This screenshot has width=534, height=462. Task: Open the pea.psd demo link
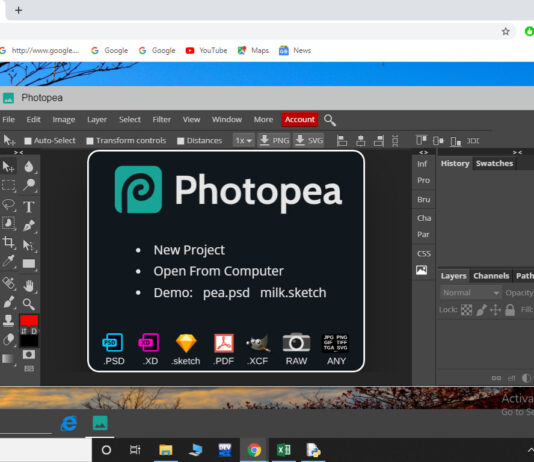pos(226,293)
